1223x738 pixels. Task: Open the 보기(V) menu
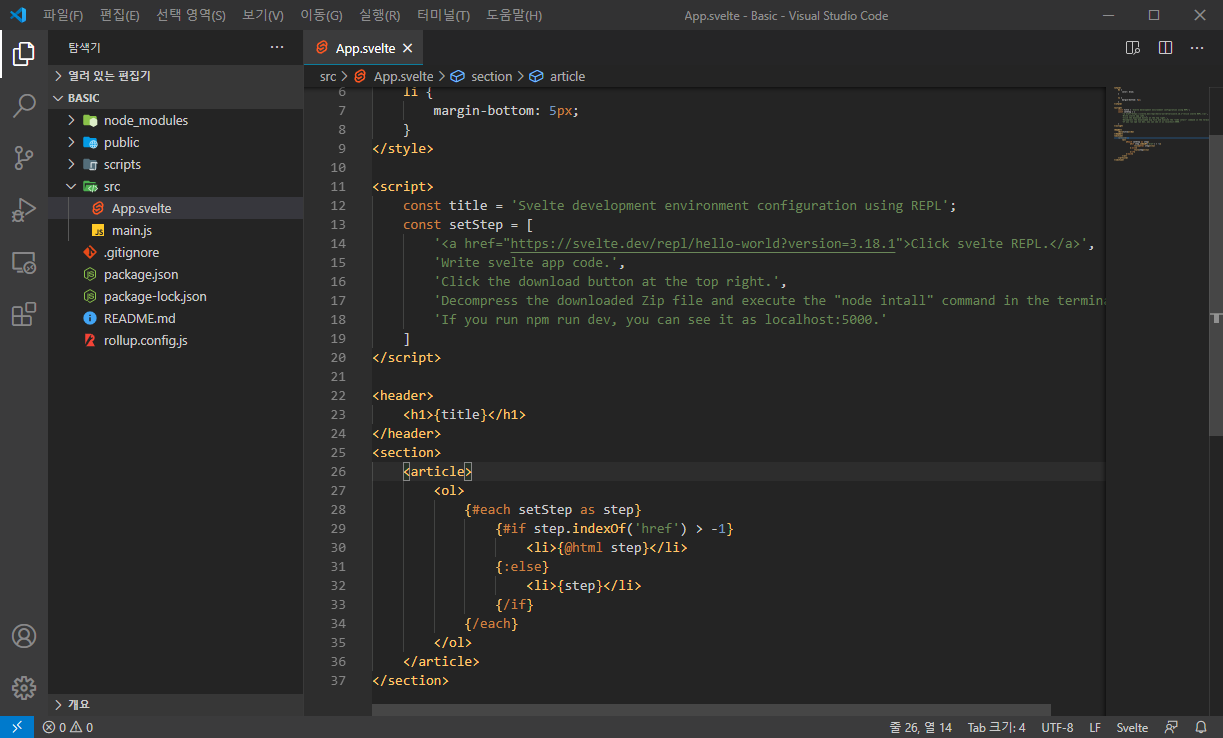(x=262, y=15)
